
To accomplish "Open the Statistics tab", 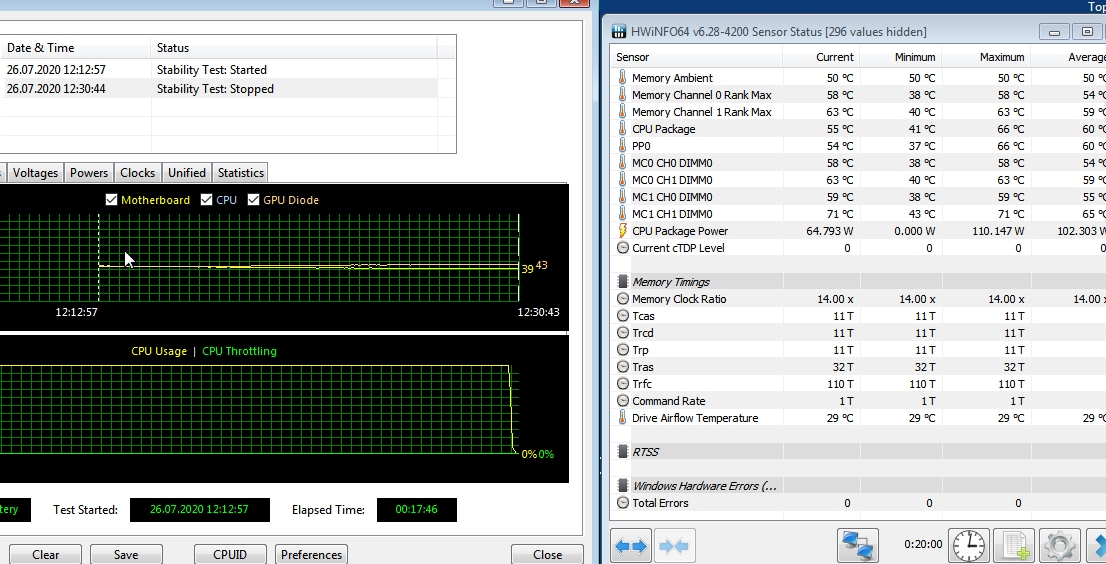I will tap(241, 173).
